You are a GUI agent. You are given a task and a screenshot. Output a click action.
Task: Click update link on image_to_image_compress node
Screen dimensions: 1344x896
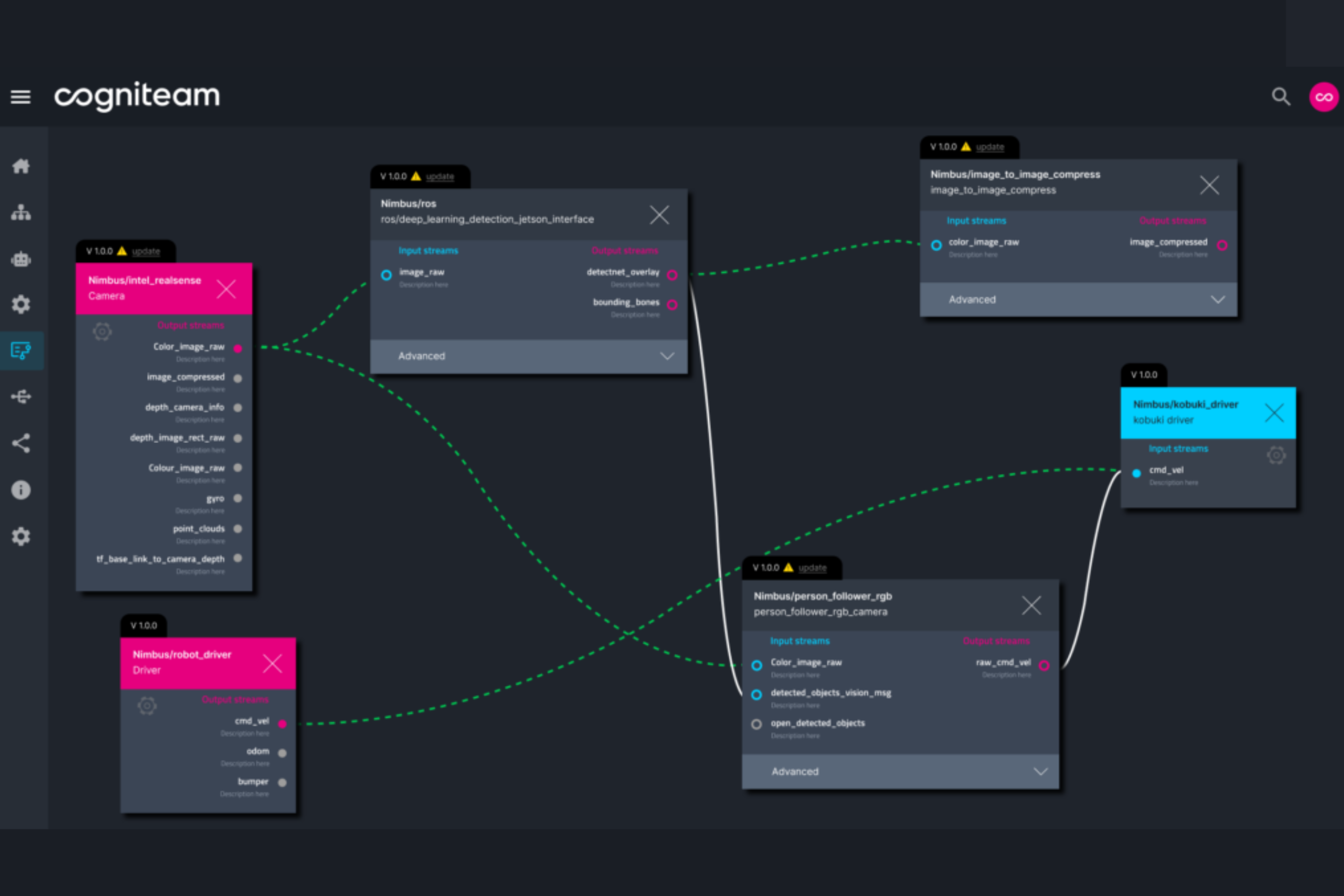[990, 147]
